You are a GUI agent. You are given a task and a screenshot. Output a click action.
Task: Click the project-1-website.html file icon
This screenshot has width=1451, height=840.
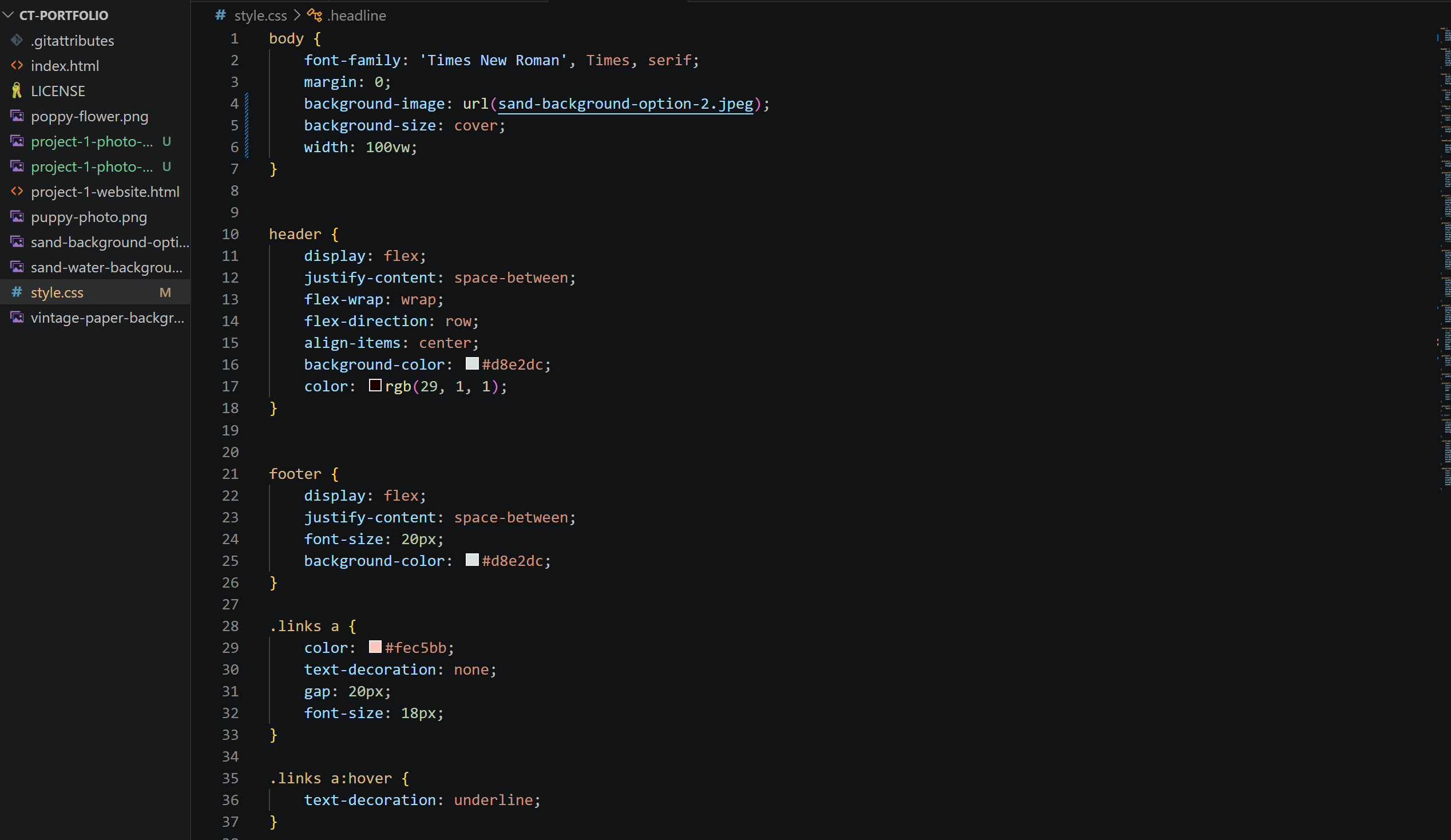click(x=17, y=191)
